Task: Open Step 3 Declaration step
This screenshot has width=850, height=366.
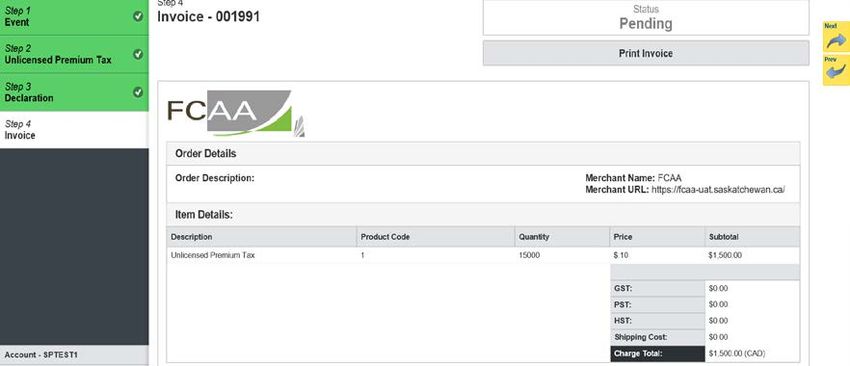Action: (x=74, y=92)
